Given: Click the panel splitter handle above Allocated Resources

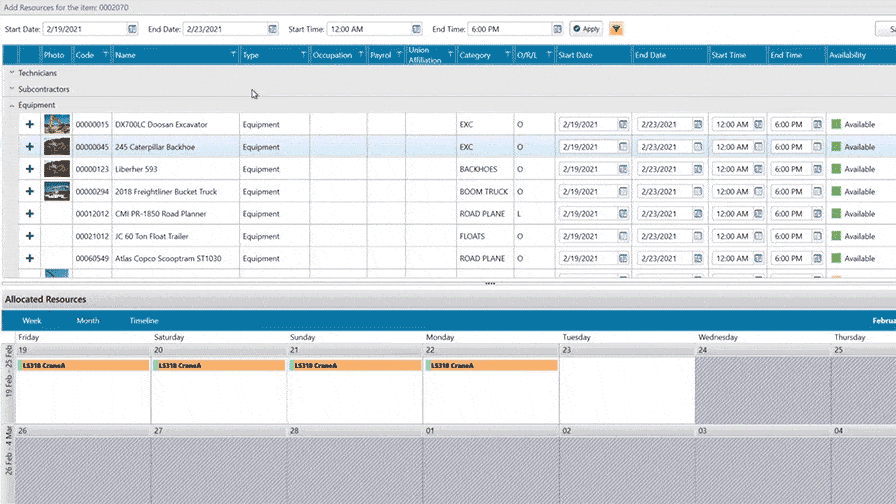Looking at the screenshot, I should tap(490, 283).
